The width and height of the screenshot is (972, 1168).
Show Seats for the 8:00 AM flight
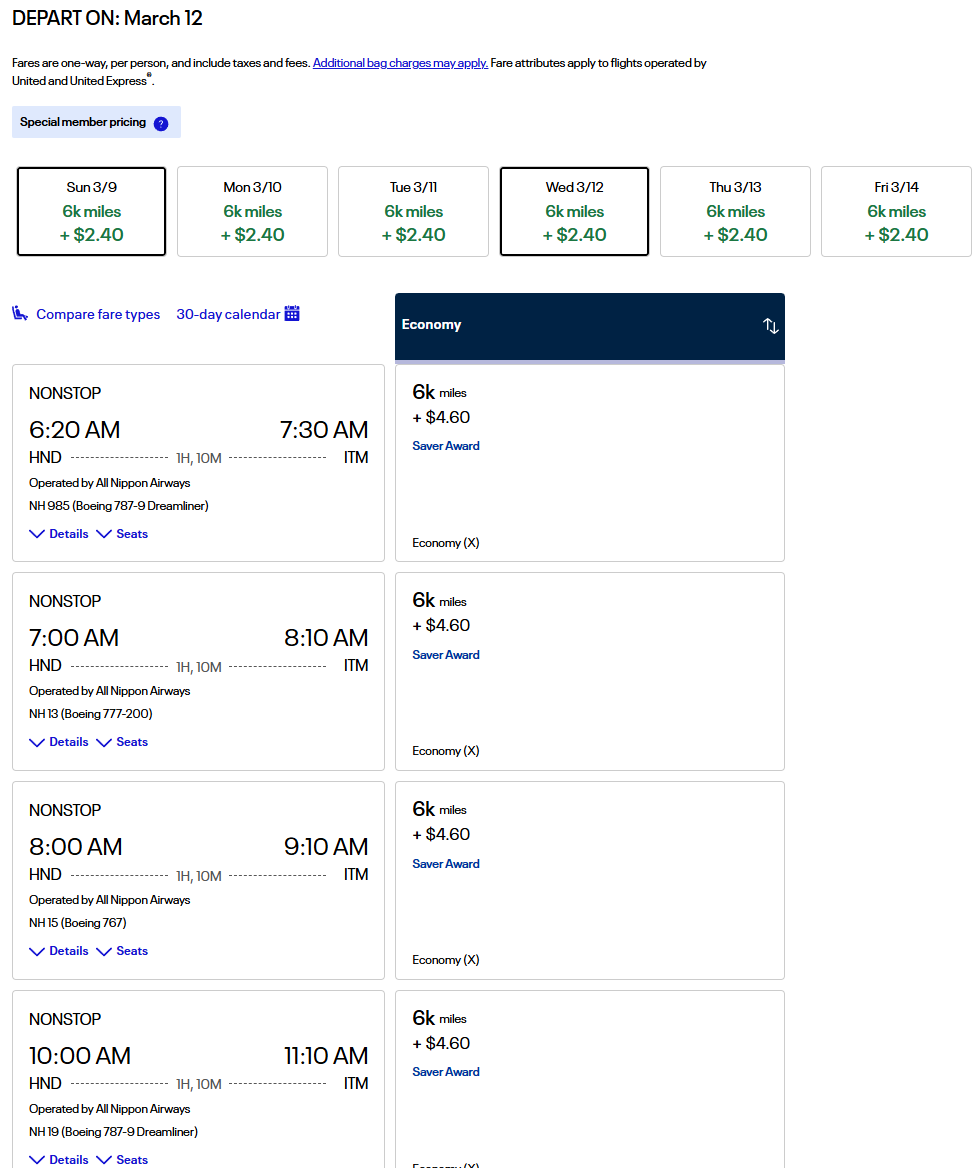tap(122, 951)
